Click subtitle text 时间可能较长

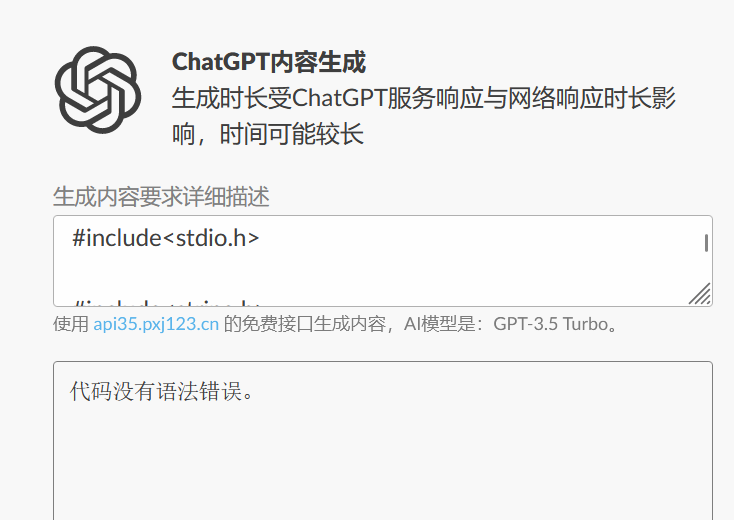coord(292,135)
